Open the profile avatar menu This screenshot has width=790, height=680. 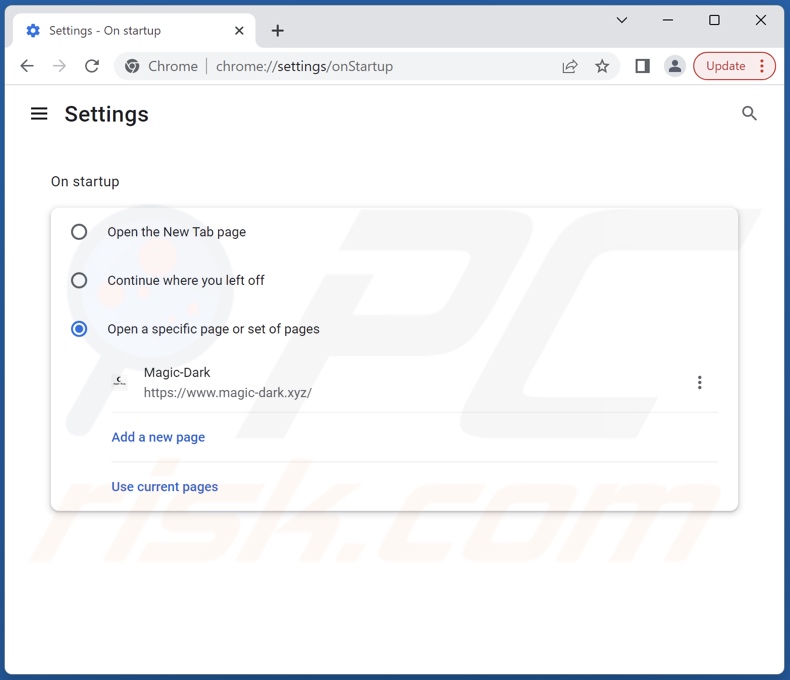(675, 66)
